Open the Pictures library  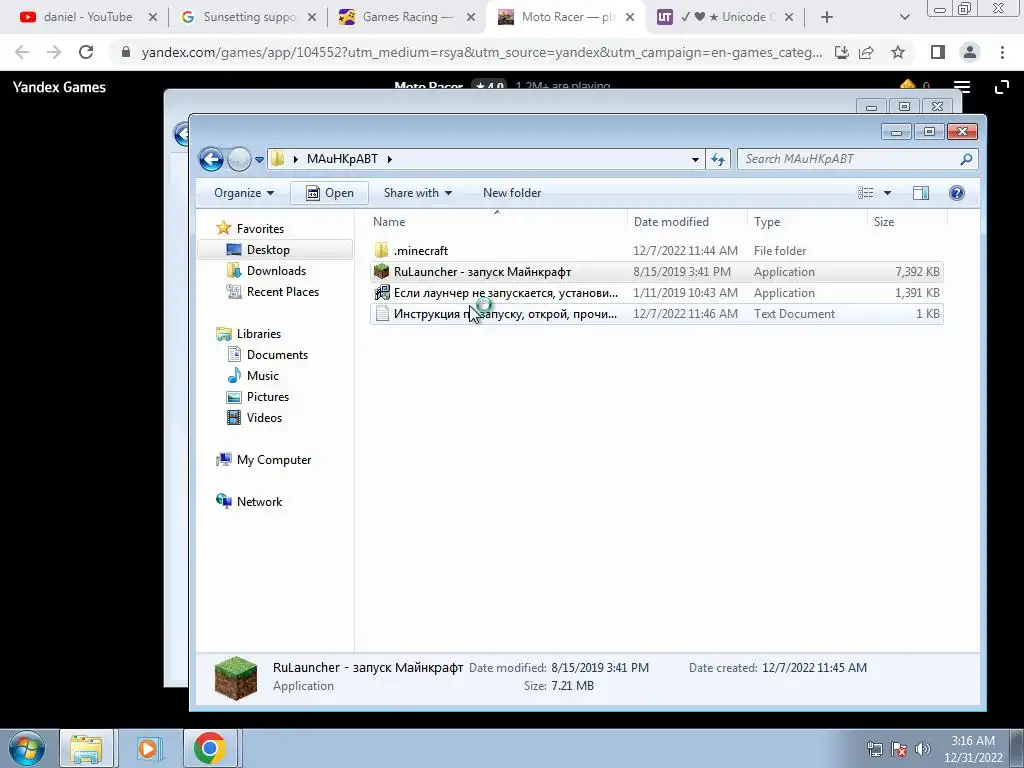coord(267,396)
